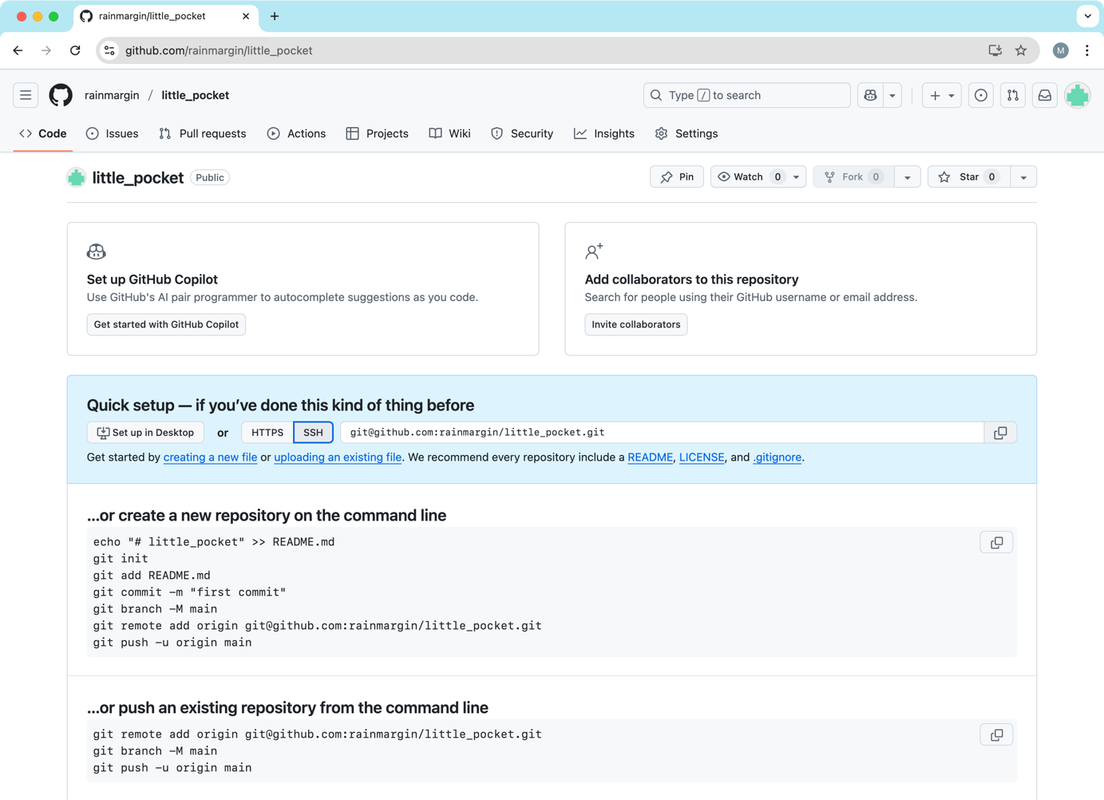Open a new browser tab

[x=275, y=16]
